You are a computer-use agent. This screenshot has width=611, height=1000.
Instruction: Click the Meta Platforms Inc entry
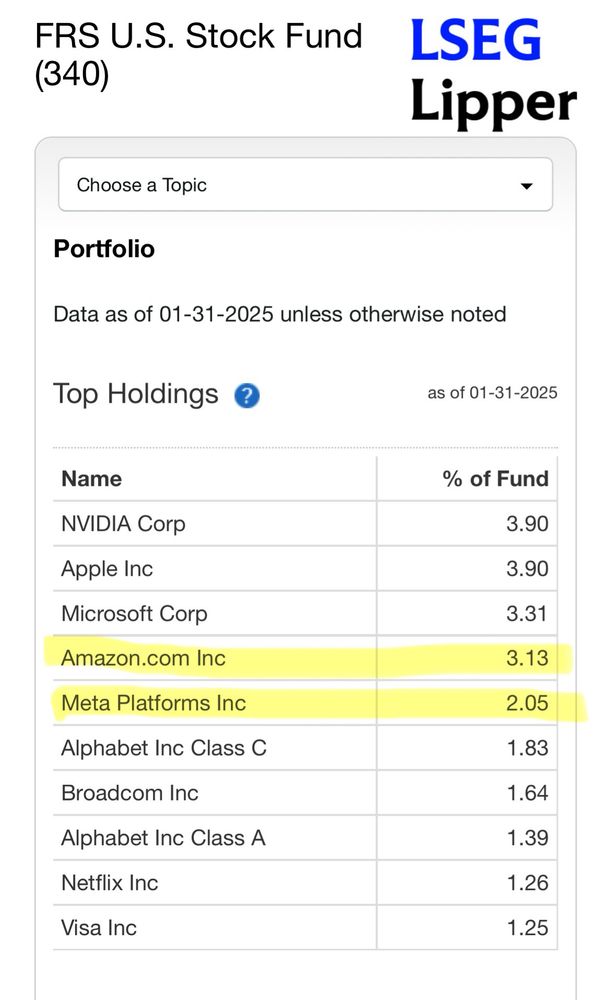[154, 703]
